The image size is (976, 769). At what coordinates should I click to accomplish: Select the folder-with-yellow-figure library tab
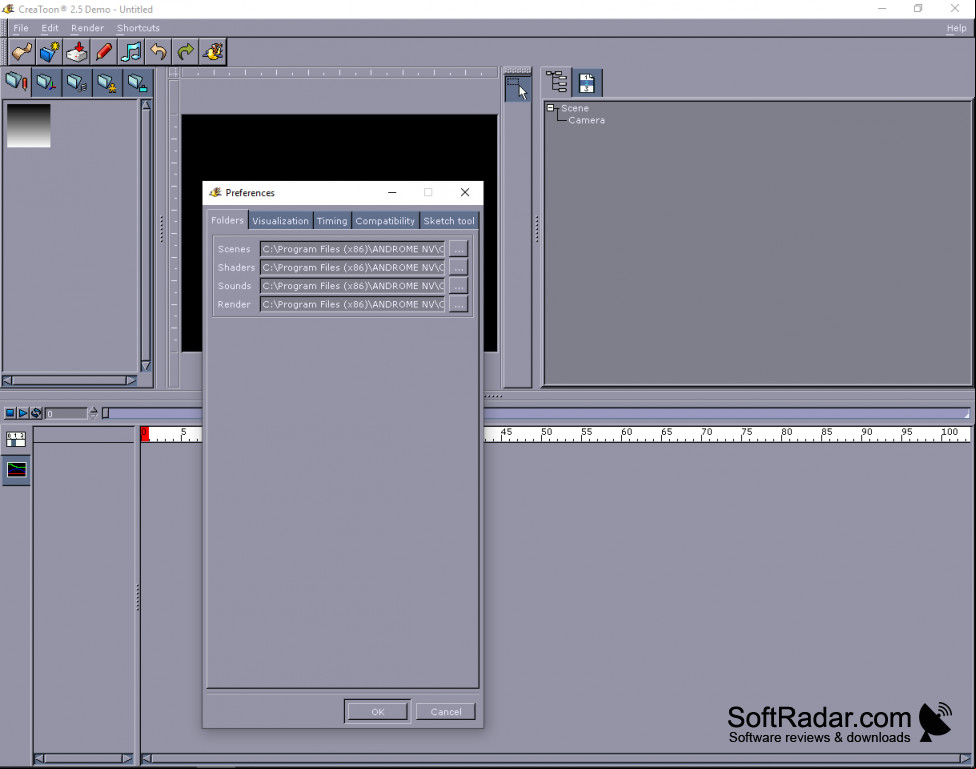coord(107,82)
